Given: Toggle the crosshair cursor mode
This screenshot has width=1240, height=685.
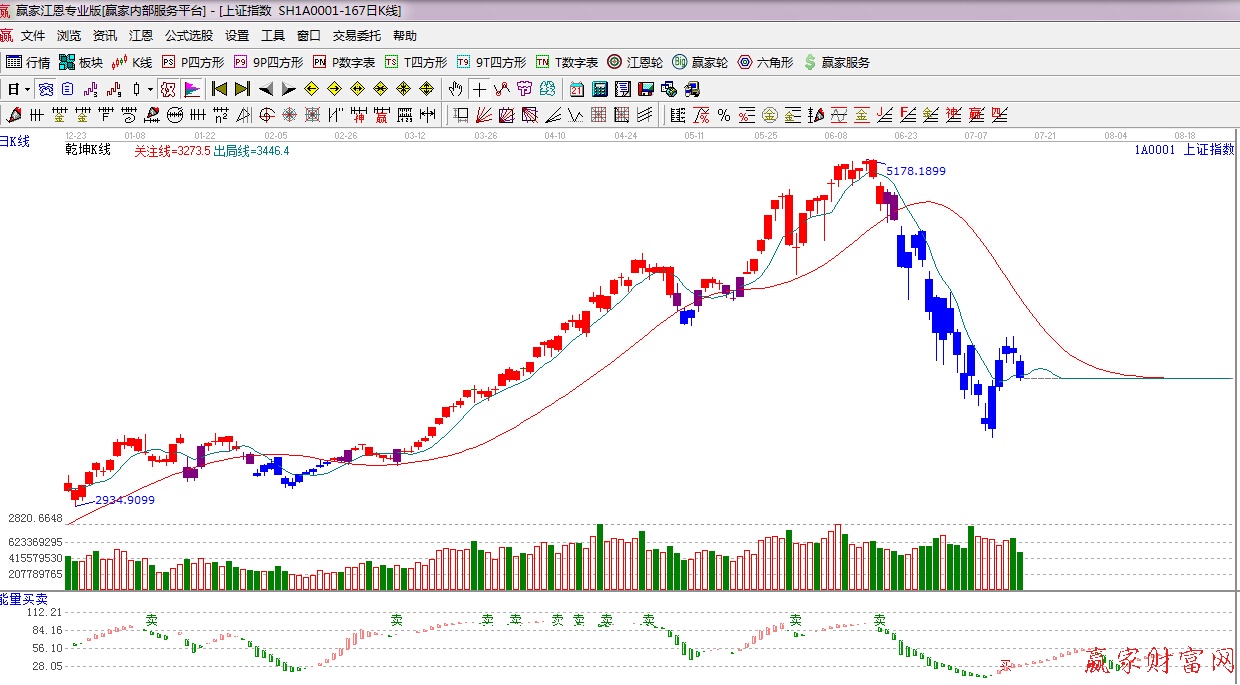Looking at the screenshot, I should [480, 89].
